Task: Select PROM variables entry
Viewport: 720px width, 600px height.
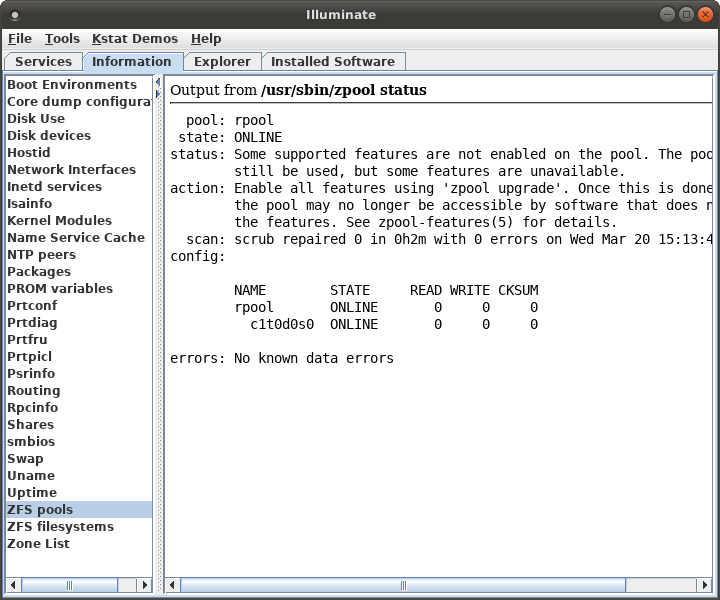Action: point(79,288)
